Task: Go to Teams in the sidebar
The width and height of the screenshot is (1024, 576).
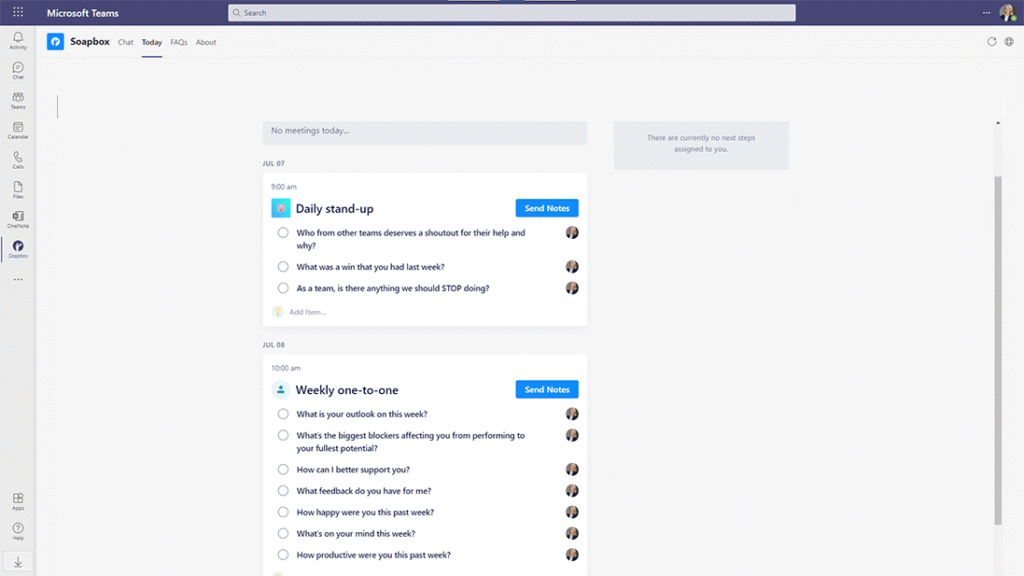Action: click(18, 100)
